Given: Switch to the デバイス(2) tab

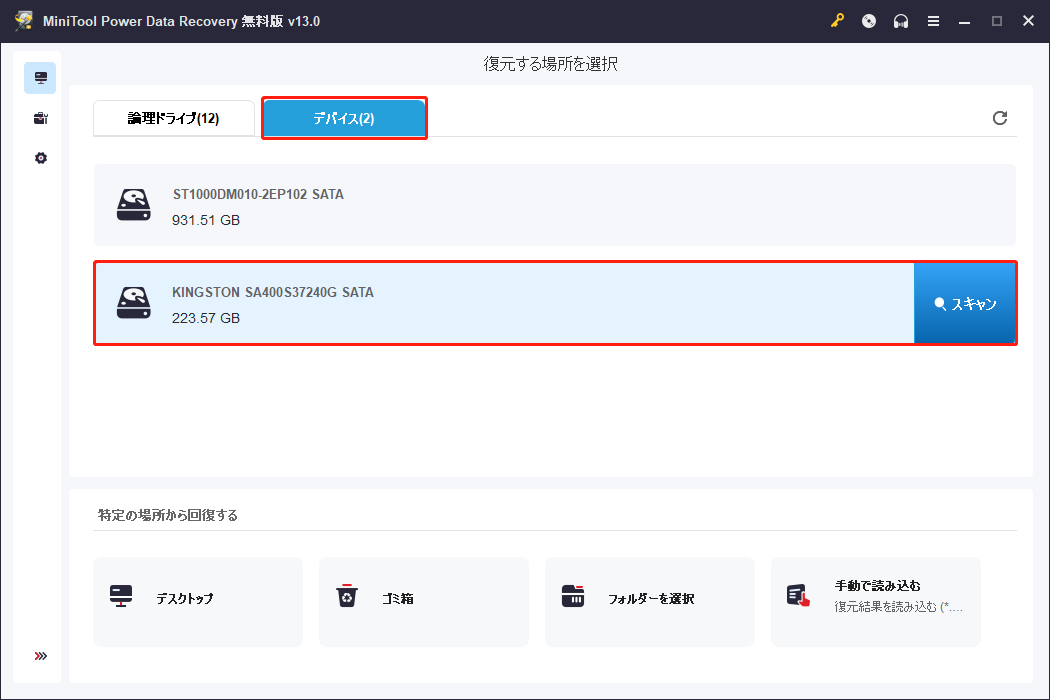Looking at the screenshot, I should pyautogui.click(x=344, y=118).
